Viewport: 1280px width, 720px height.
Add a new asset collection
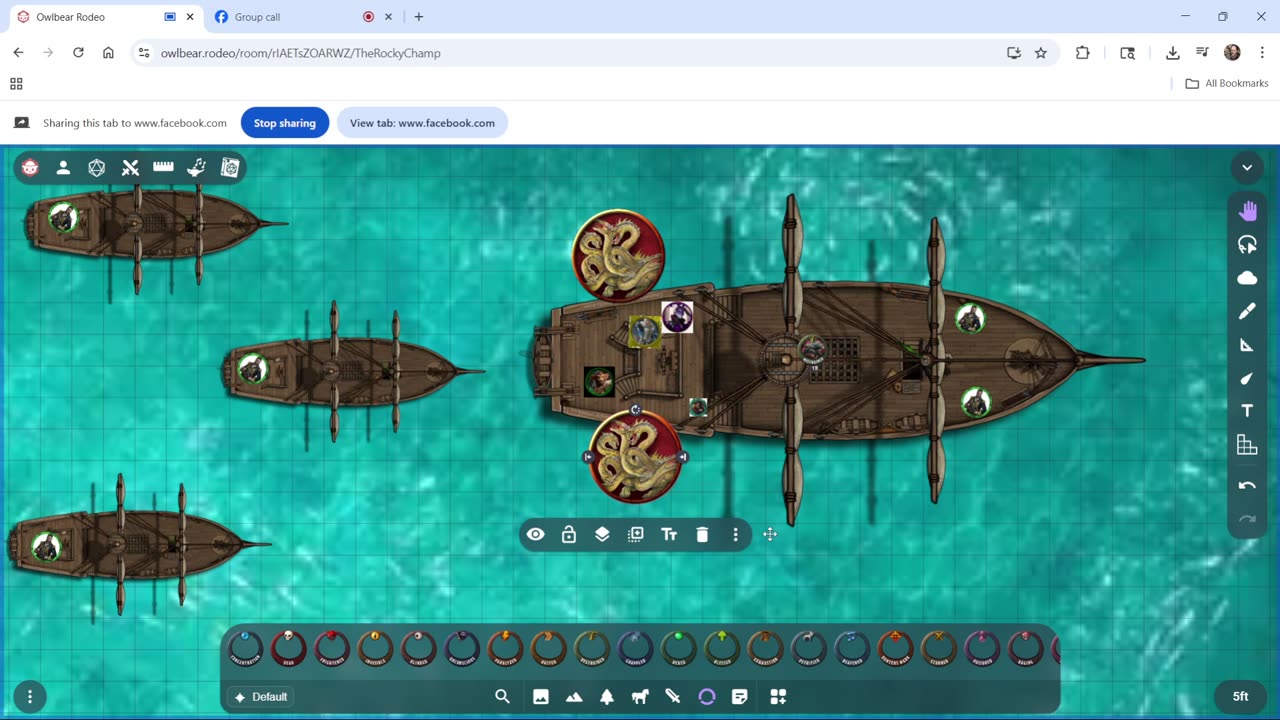coord(778,697)
